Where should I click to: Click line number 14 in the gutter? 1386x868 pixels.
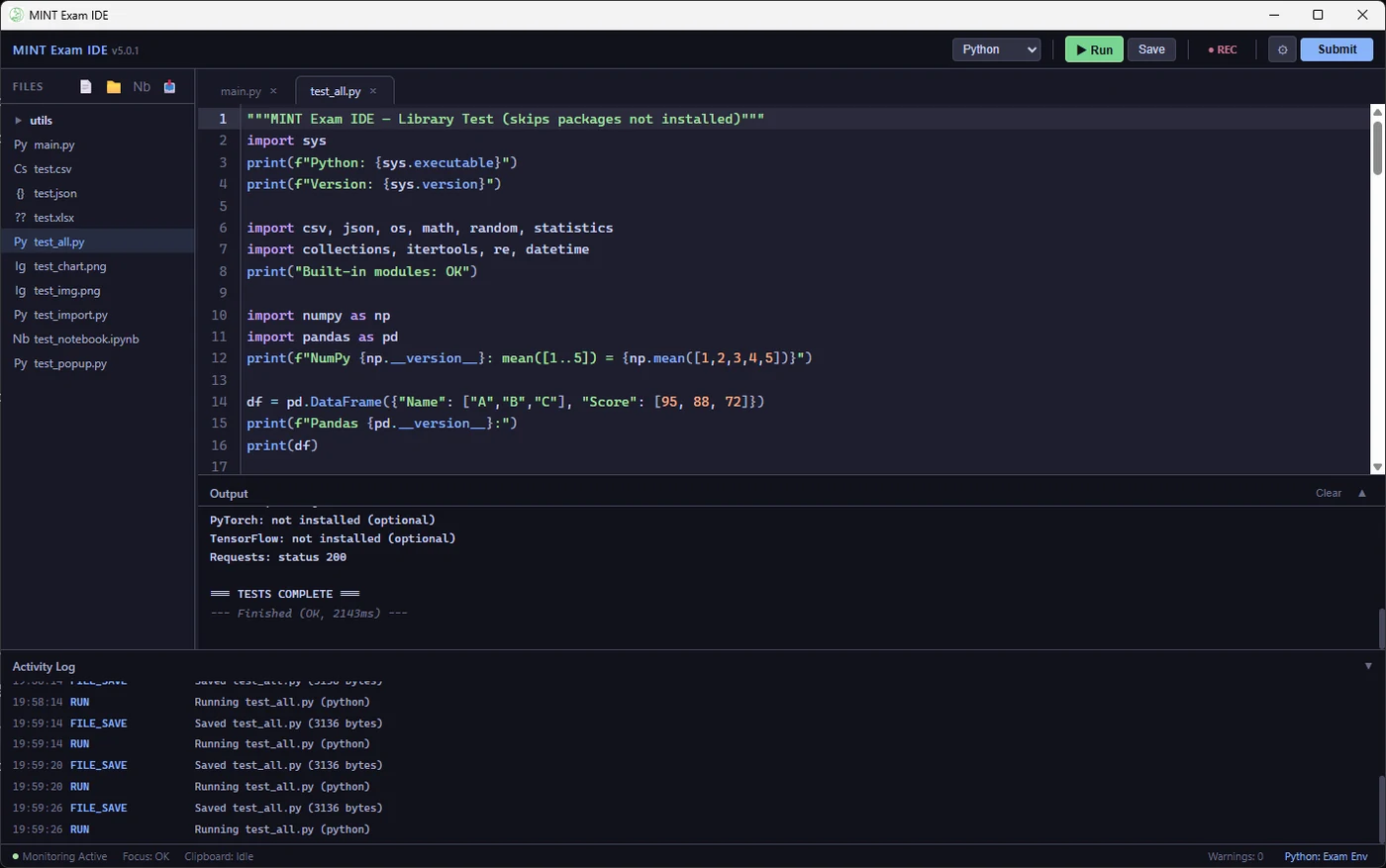pyautogui.click(x=219, y=402)
